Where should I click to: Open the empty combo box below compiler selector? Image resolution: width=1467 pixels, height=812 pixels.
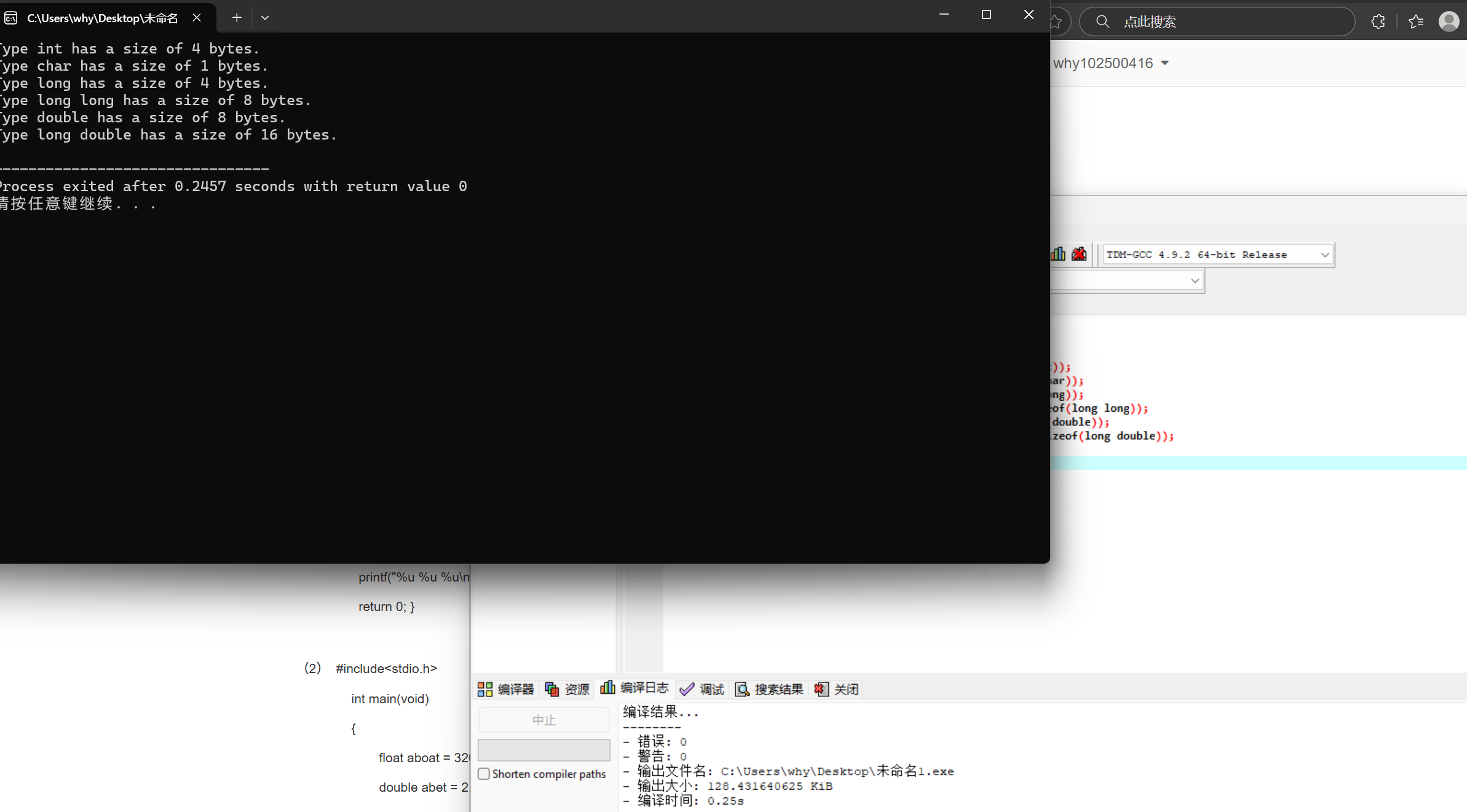pyautogui.click(x=1194, y=280)
